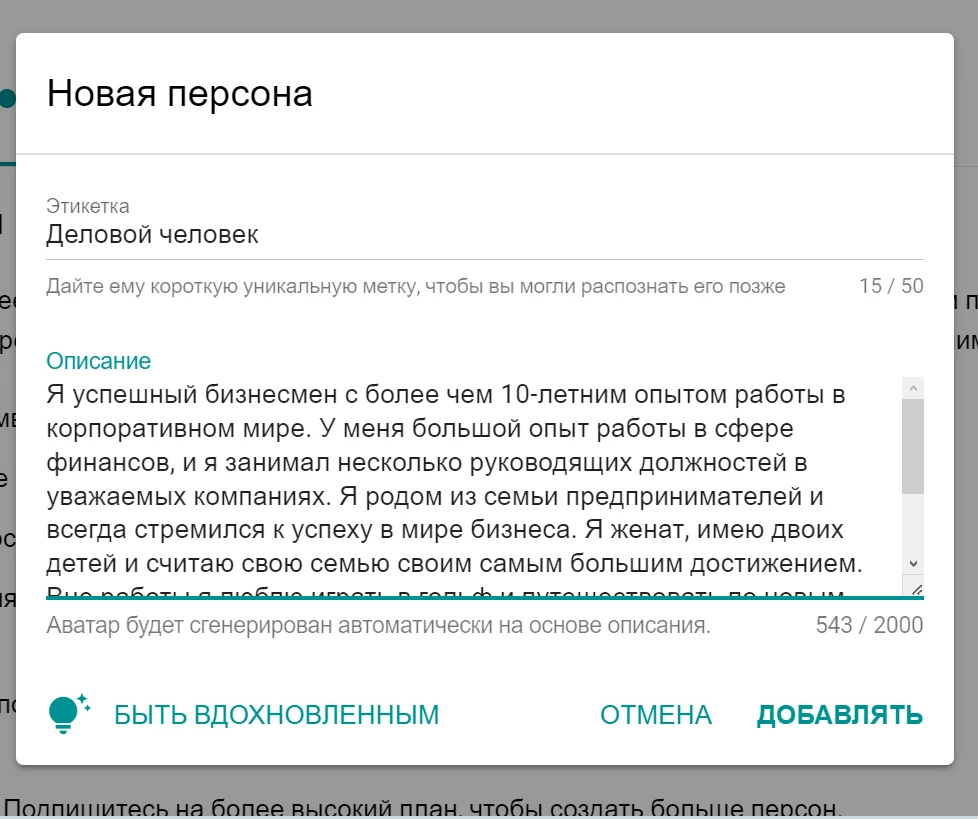Click the Описание field label
The height and width of the screenshot is (819, 978).
pos(99,361)
